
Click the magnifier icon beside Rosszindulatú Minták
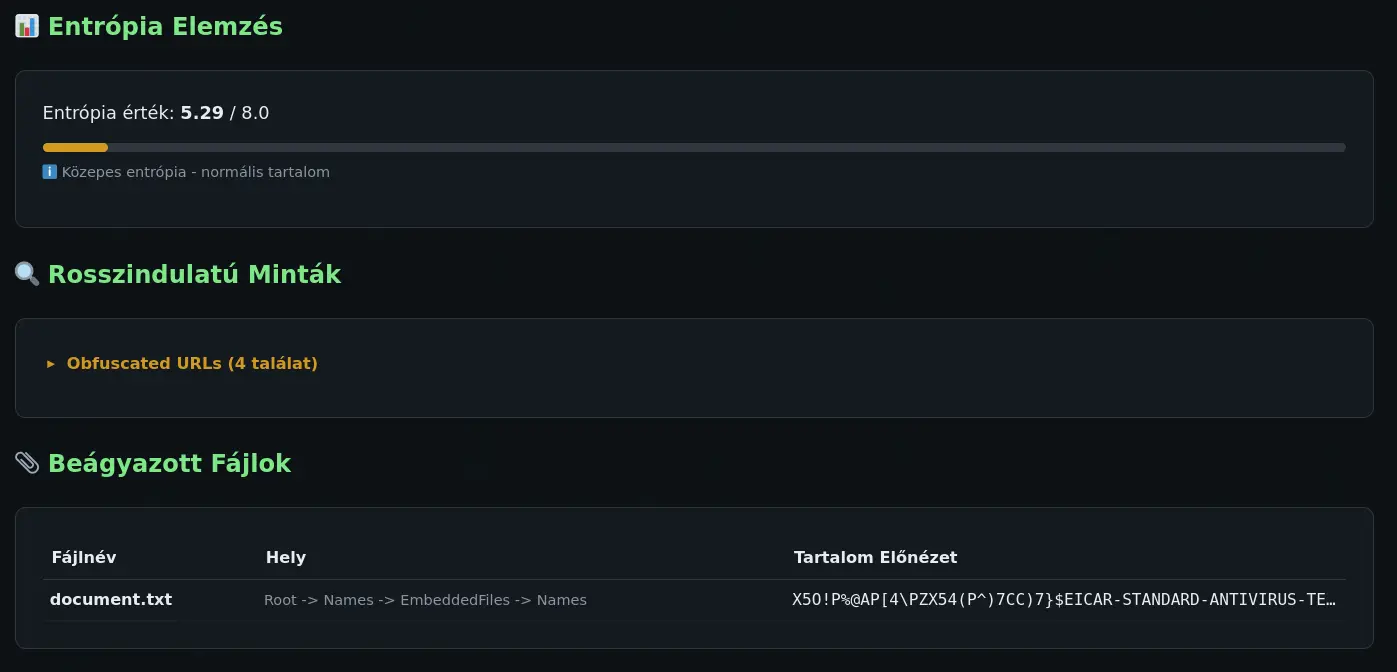[27, 274]
